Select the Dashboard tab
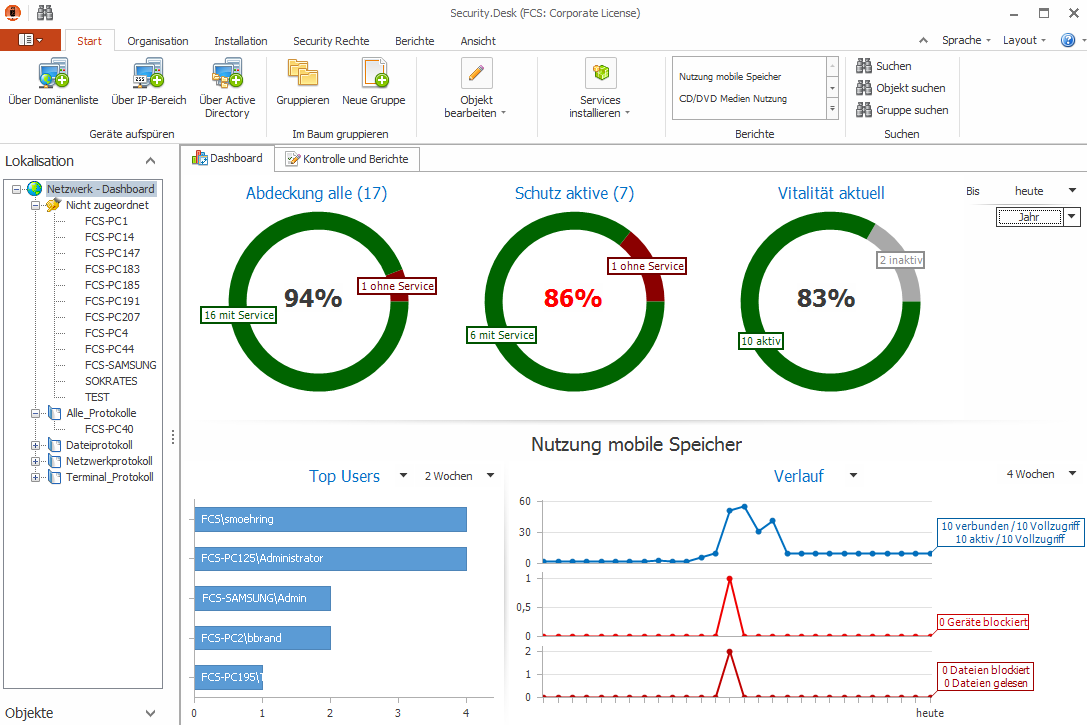This screenshot has width=1087, height=725. click(x=227, y=158)
